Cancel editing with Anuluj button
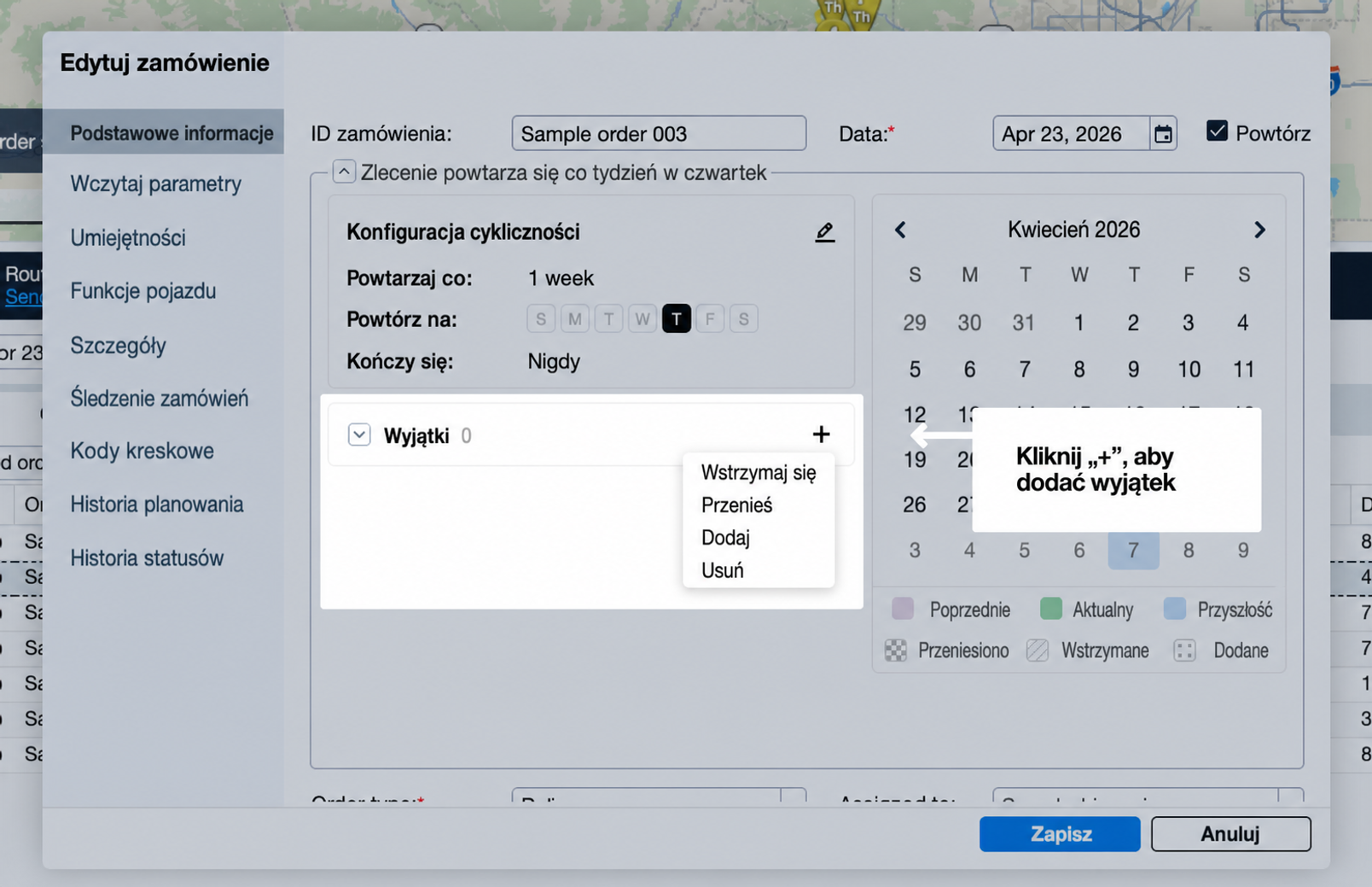The height and width of the screenshot is (887, 1372). [x=1230, y=834]
